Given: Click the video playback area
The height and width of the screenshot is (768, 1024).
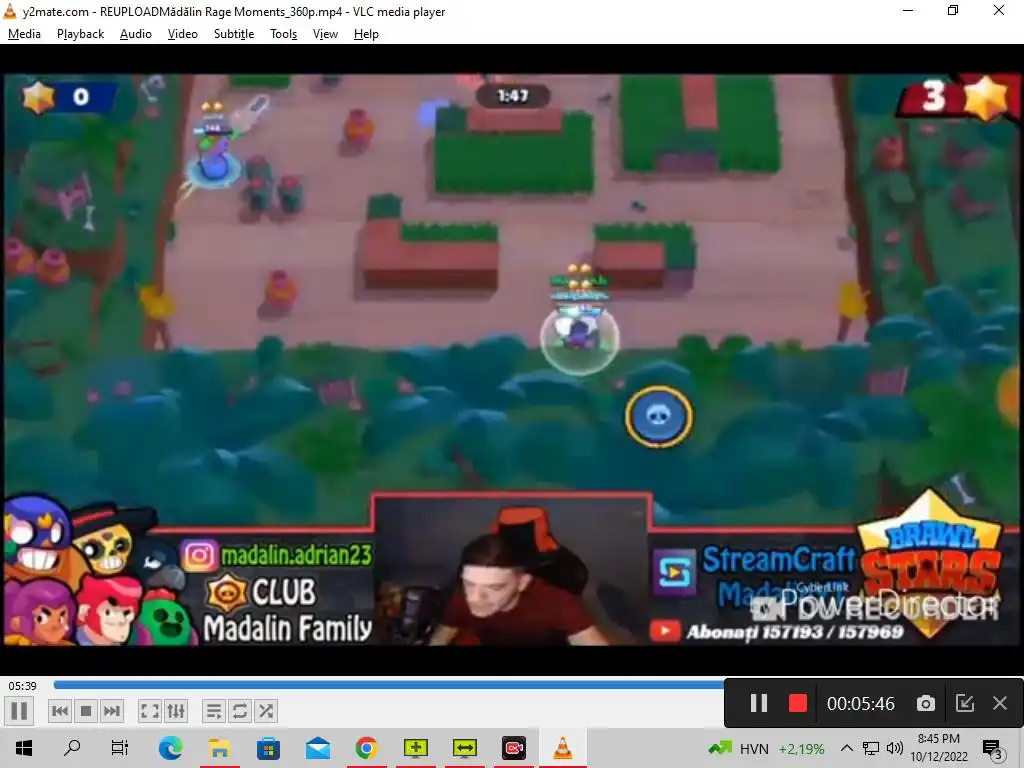Looking at the screenshot, I should coord(512,359).
